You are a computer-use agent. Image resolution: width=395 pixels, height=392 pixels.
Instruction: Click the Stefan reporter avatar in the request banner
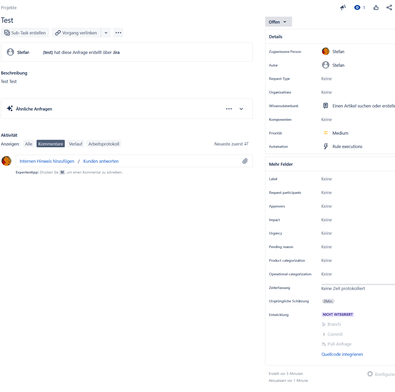coord(10,52)
